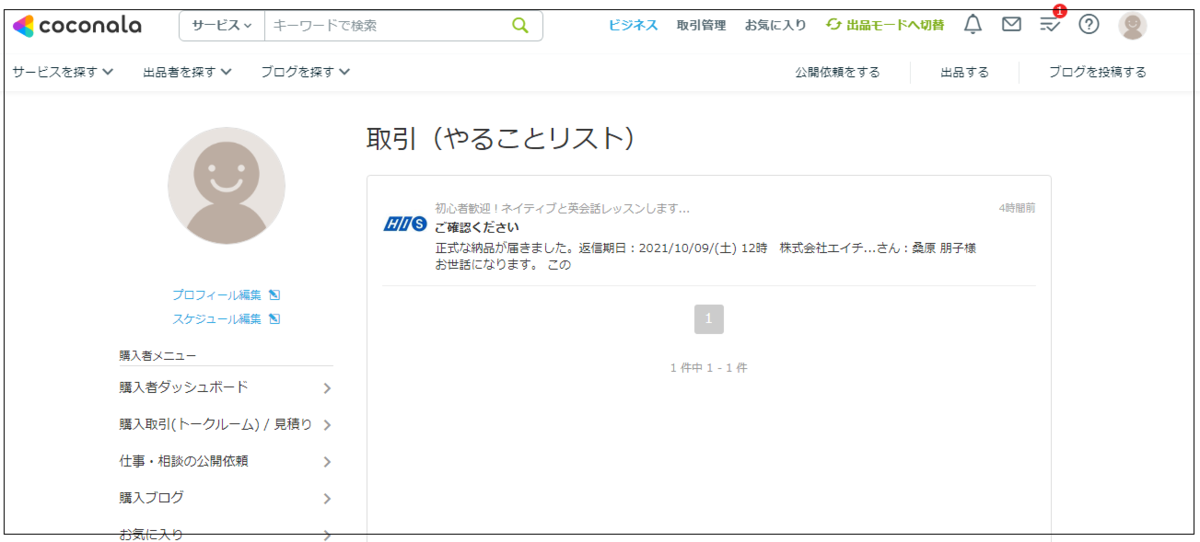Open the ご確認ください transaction entry
The height and width of the screenshot is (542, 1200).
click(x=477, y=227)
